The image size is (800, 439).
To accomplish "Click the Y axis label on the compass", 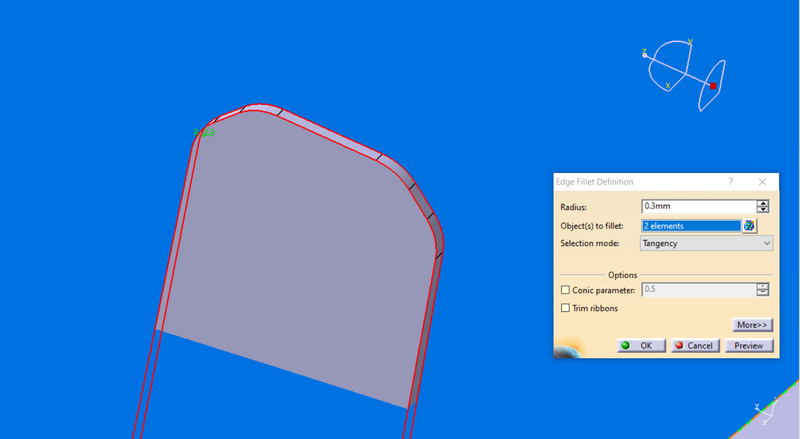I will pos(691,42).
